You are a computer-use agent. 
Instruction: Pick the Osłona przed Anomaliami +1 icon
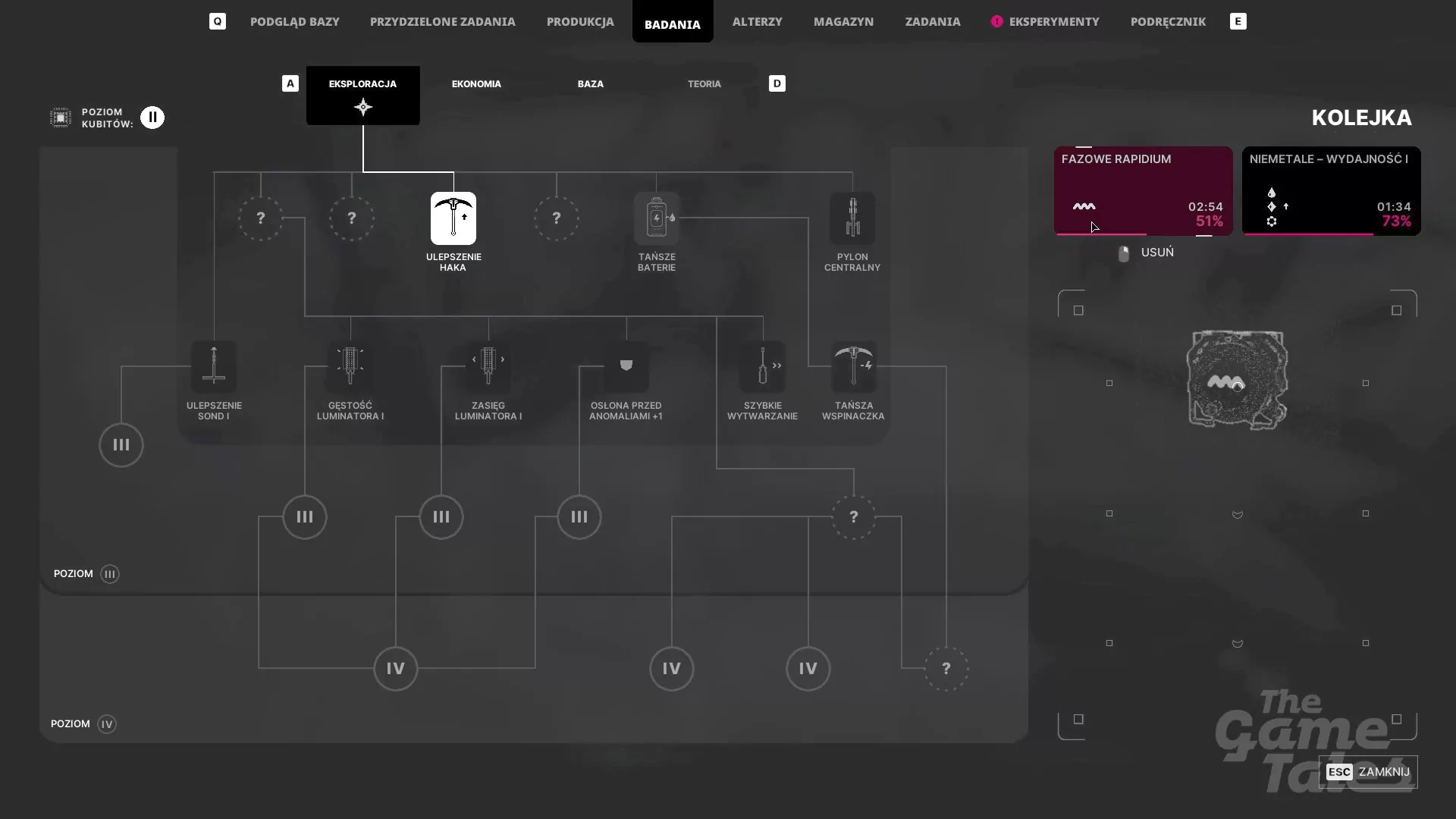pos(626,367)
